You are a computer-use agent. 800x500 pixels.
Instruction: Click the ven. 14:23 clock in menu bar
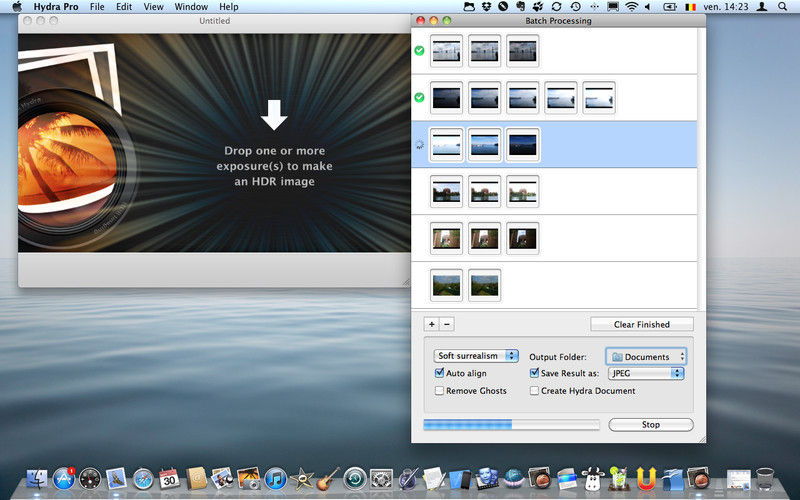726,7
